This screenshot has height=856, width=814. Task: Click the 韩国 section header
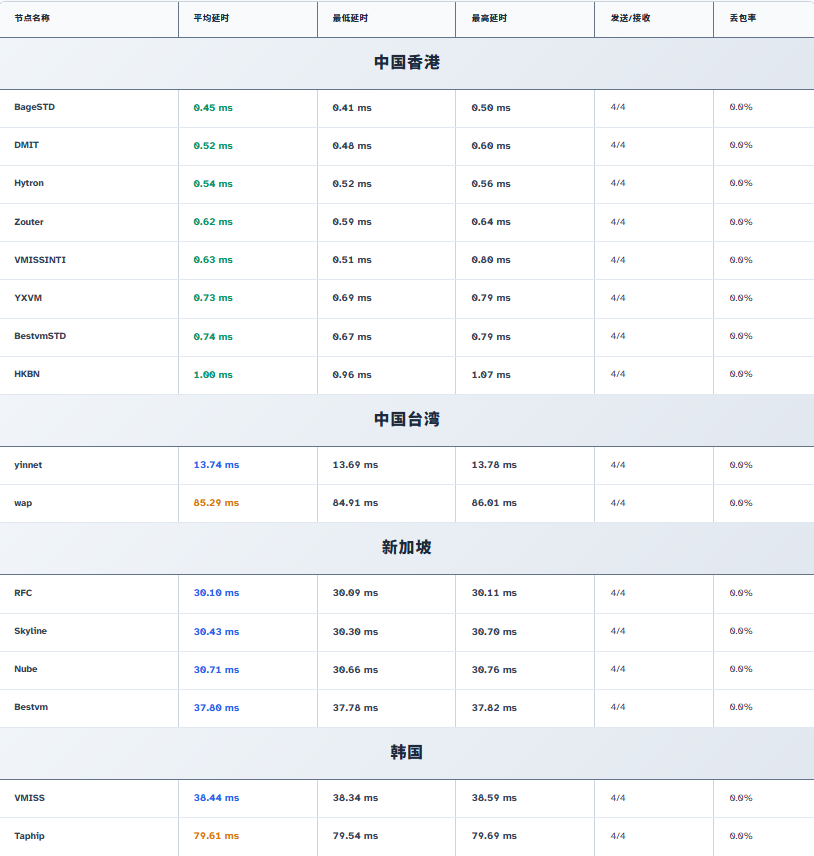pos(407,752)
